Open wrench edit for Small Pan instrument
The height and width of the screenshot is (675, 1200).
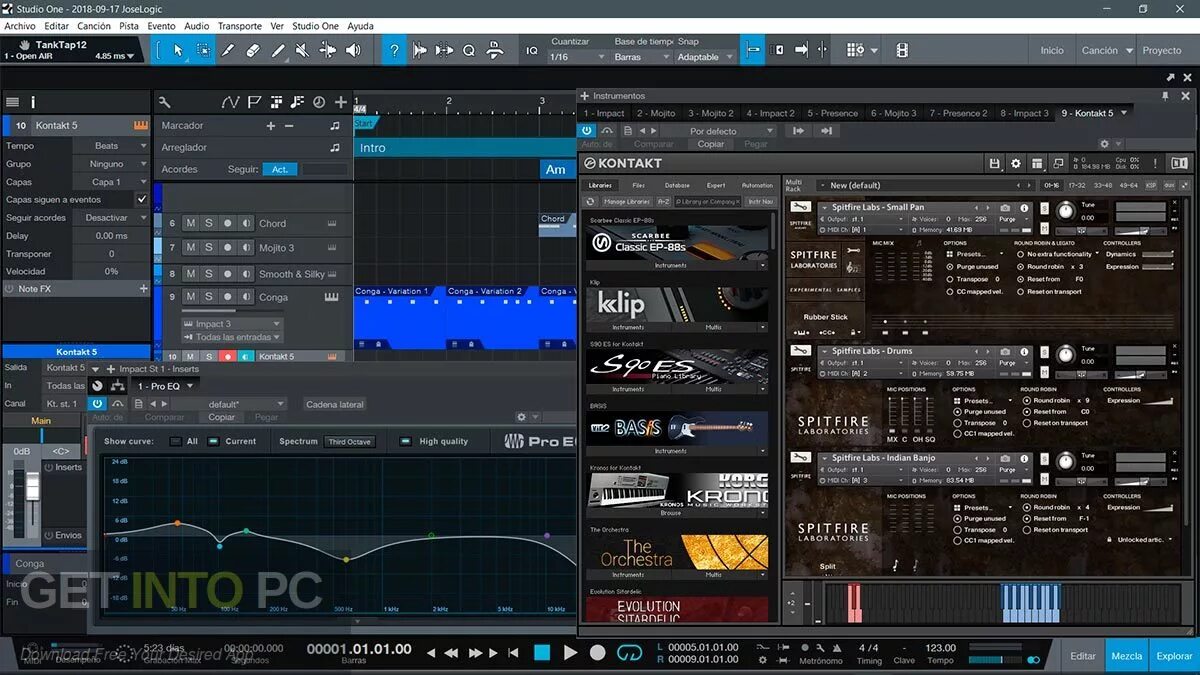point(800,207)
